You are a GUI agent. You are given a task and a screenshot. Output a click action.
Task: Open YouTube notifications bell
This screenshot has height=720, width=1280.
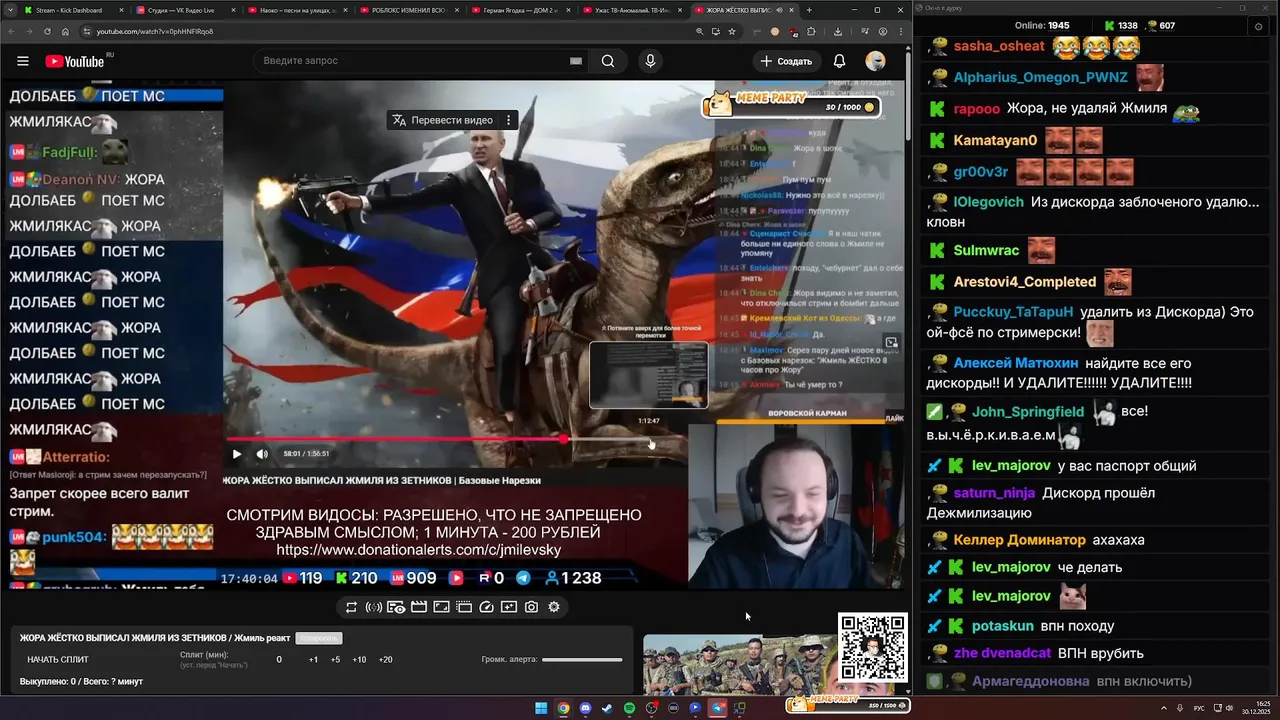(839, 61)
